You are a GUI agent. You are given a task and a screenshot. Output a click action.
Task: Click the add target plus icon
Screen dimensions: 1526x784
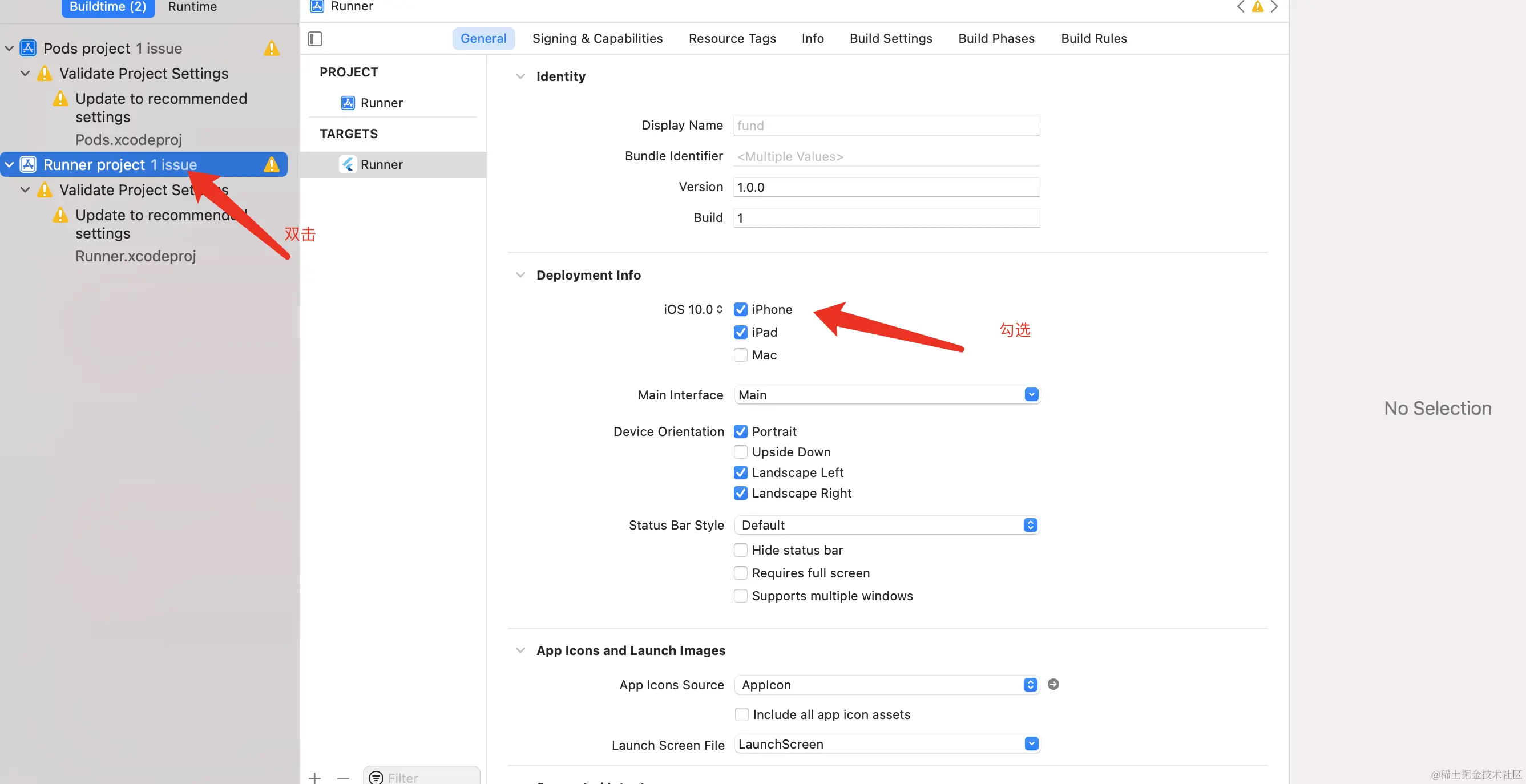click(x=314, y=778)
